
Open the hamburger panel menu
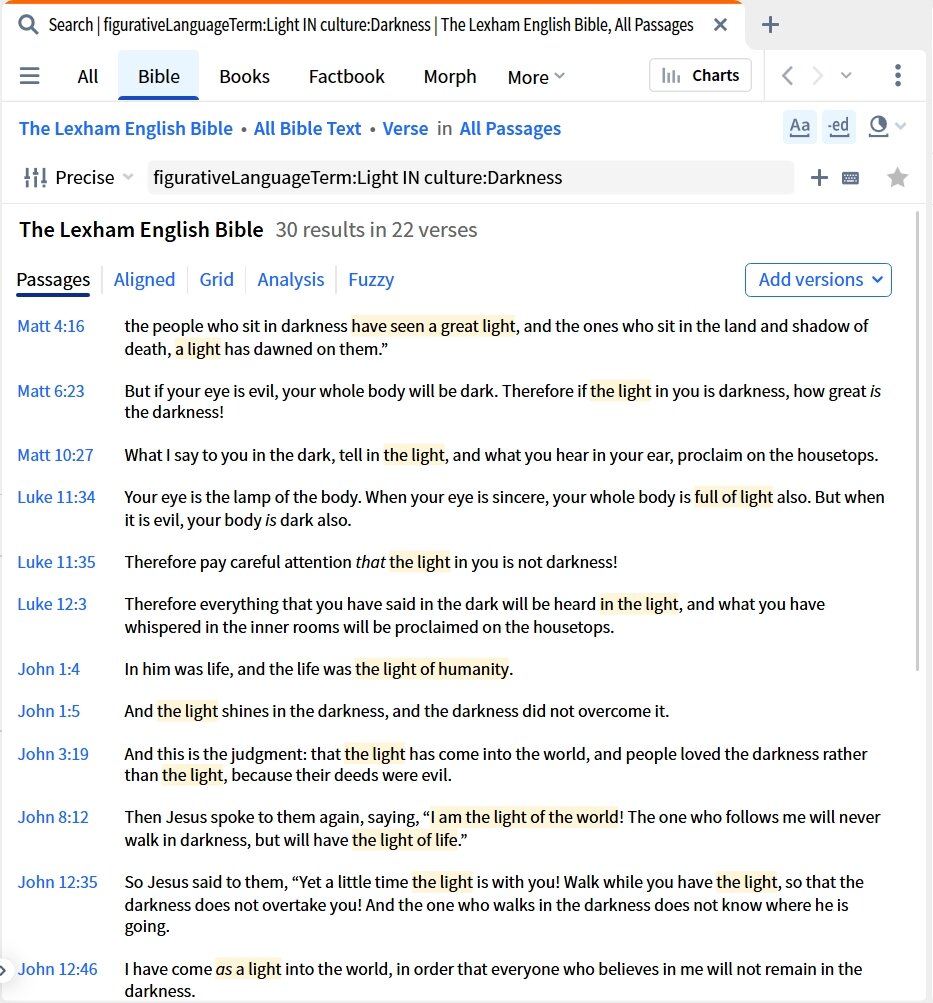coord(29,76)
